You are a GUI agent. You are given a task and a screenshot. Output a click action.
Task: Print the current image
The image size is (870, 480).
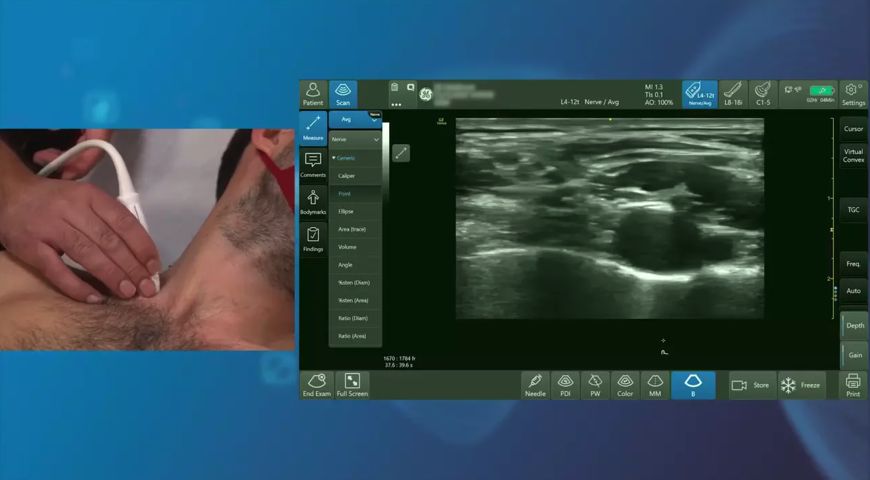pyautogui.click(x=853, y=386)
